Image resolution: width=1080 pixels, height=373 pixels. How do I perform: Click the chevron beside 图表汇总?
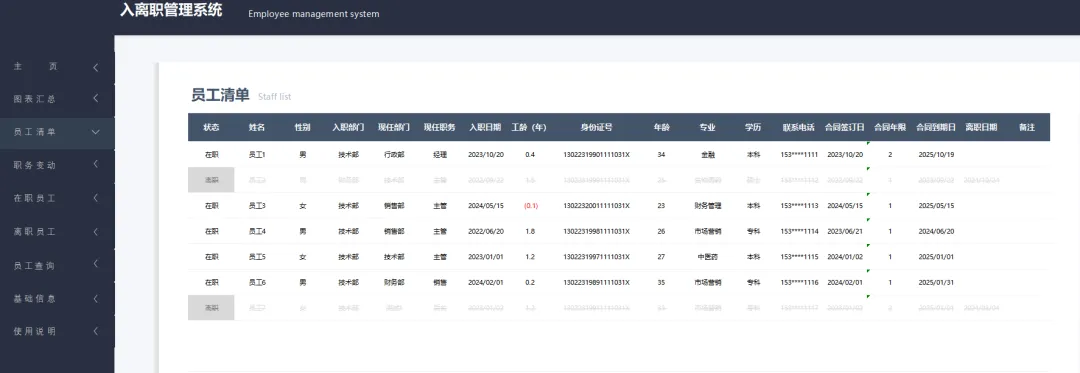point(96,98)
